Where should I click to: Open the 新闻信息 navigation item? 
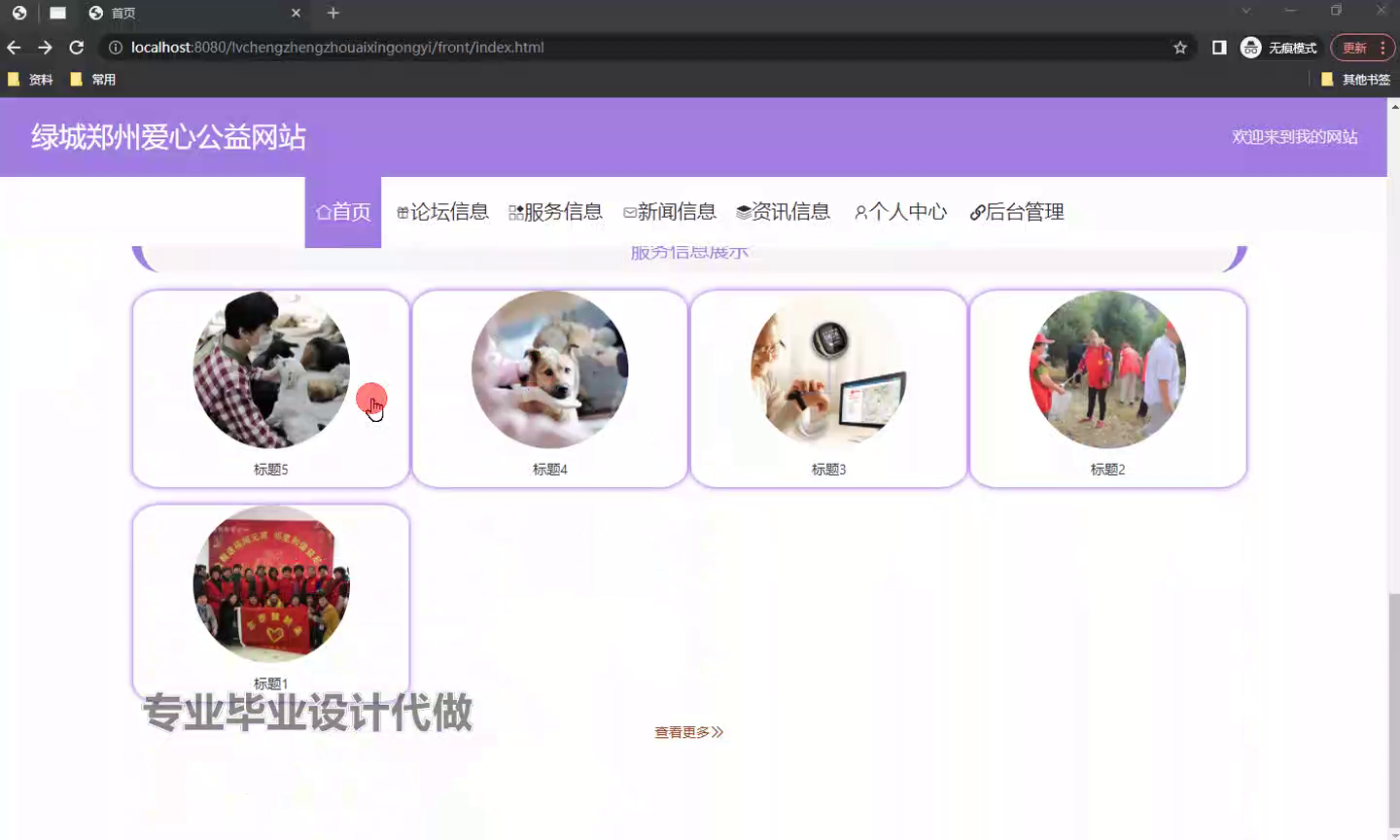tap(670, 212)
